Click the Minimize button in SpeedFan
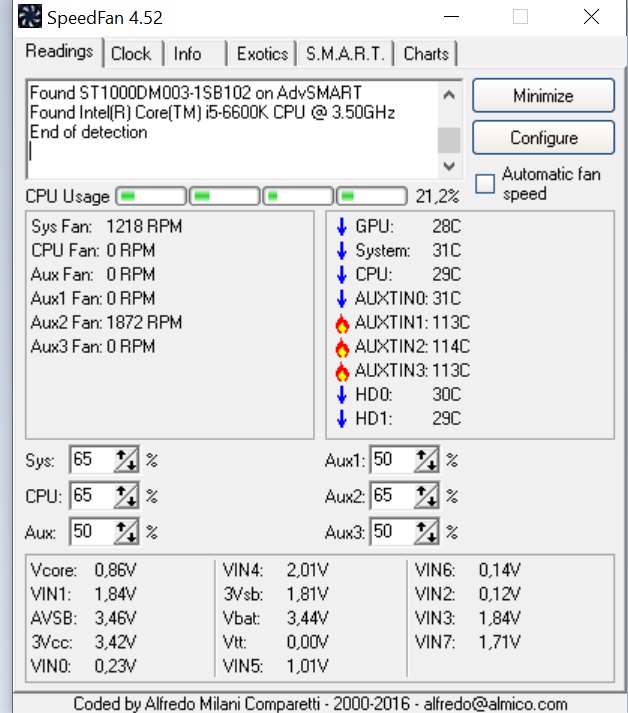Viewport: 628px width, 713px height. (x=543, y=95)
